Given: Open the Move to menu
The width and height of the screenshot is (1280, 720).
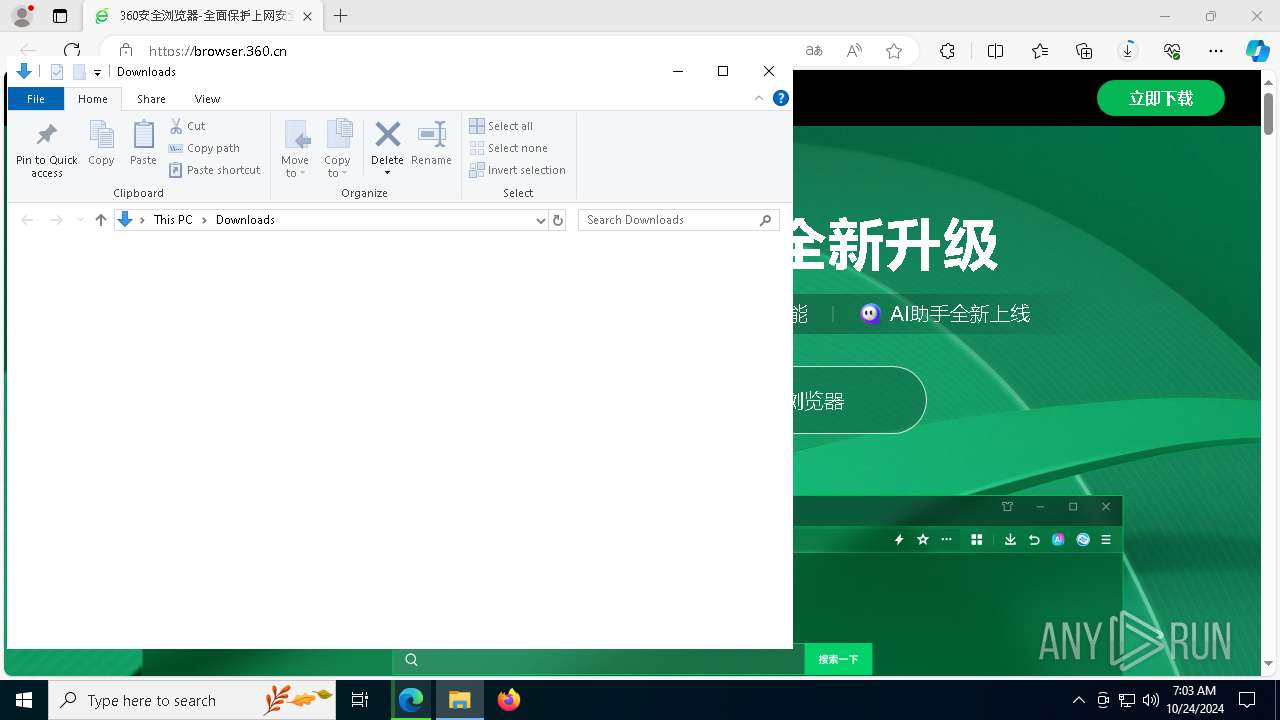Looking at the screenshot, I should point(295,148).
